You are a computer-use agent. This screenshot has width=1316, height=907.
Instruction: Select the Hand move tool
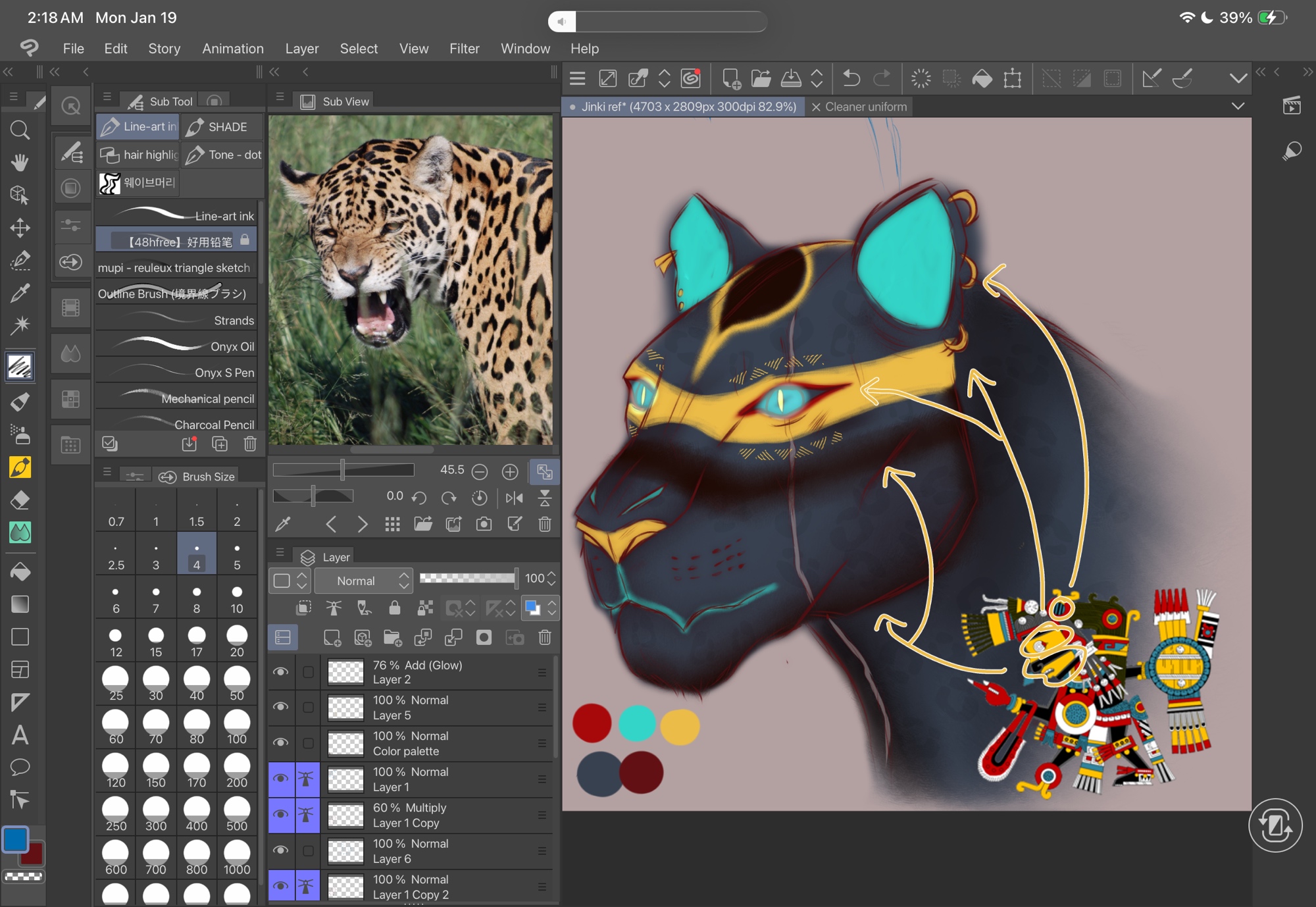[20, 163]
